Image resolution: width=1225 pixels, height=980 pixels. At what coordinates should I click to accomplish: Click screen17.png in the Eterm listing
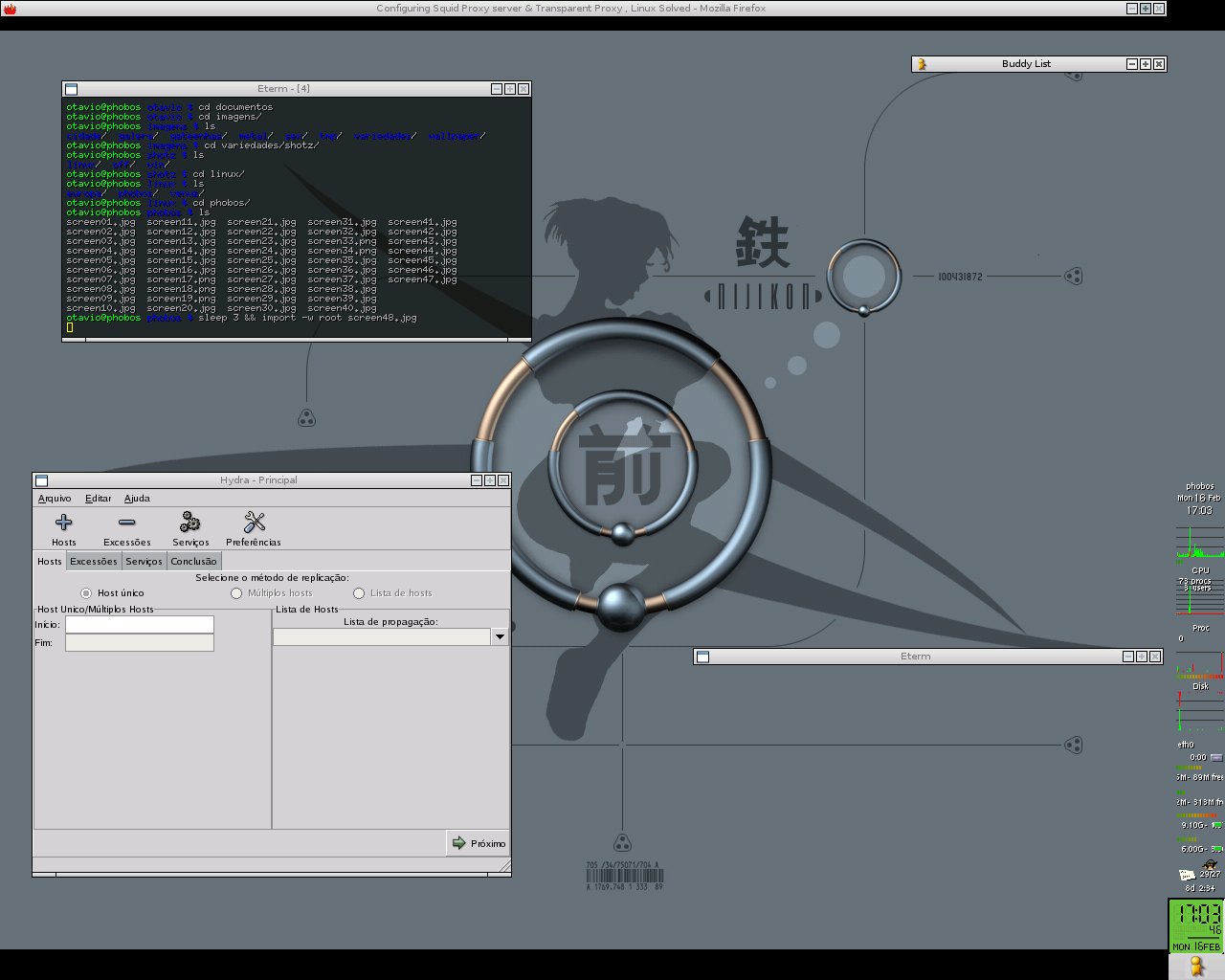coord(181,279)
